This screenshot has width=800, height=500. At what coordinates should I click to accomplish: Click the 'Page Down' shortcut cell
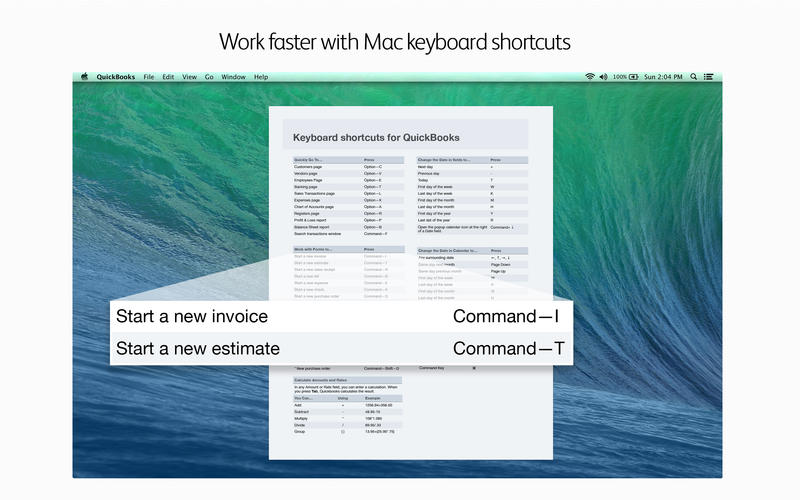[x=501, y=264]
